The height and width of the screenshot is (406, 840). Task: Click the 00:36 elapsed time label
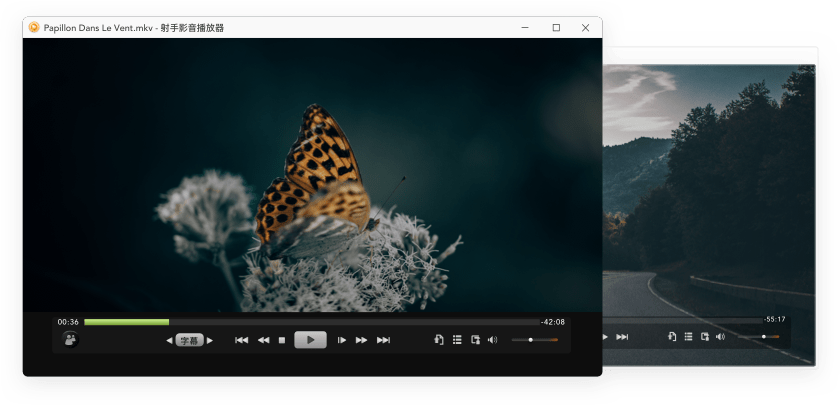coord(68,322)
